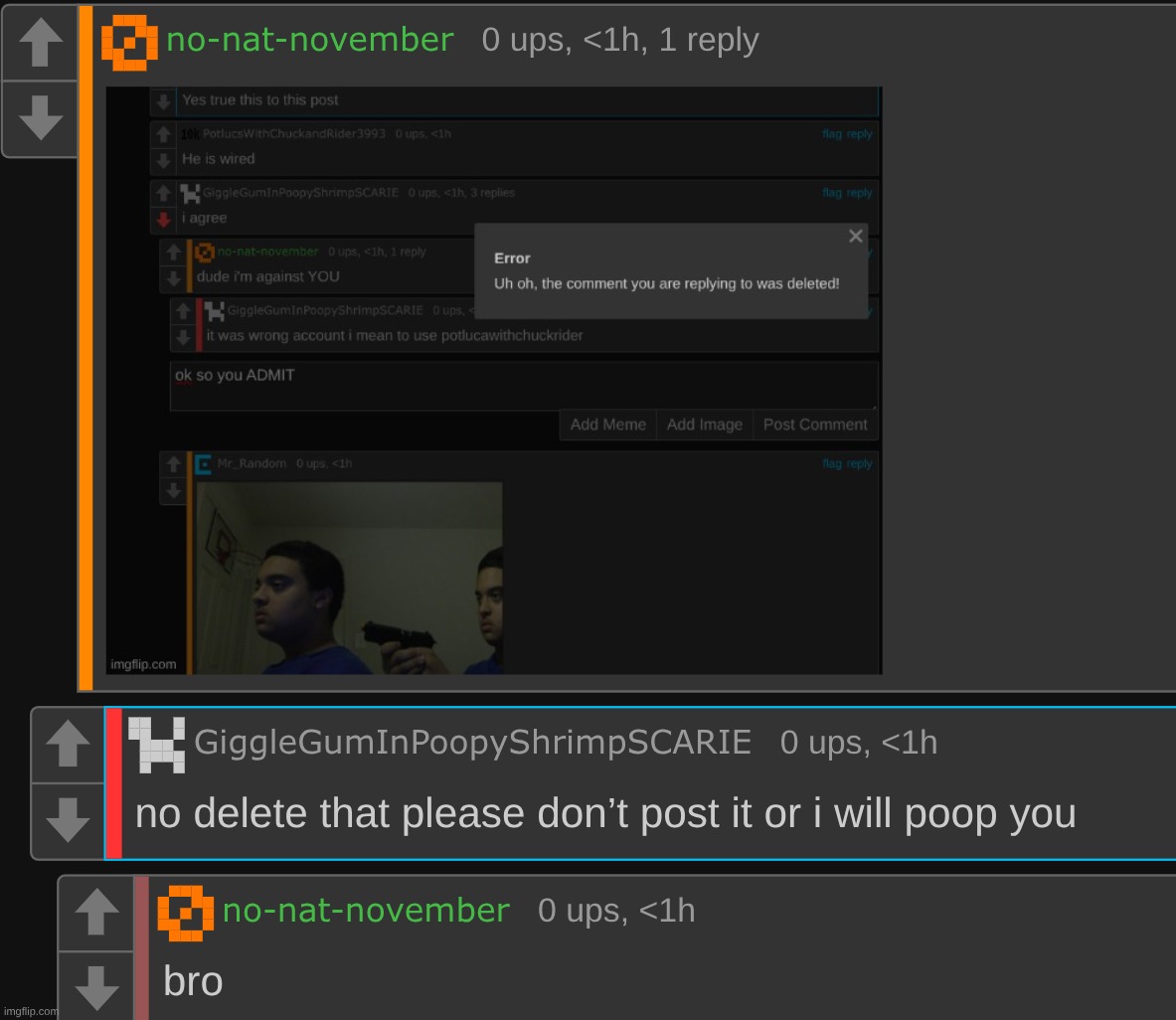Downvote the top no-nat-november comment
This screenshot has height=1020, width=1176.
click(x=41, y=117)
